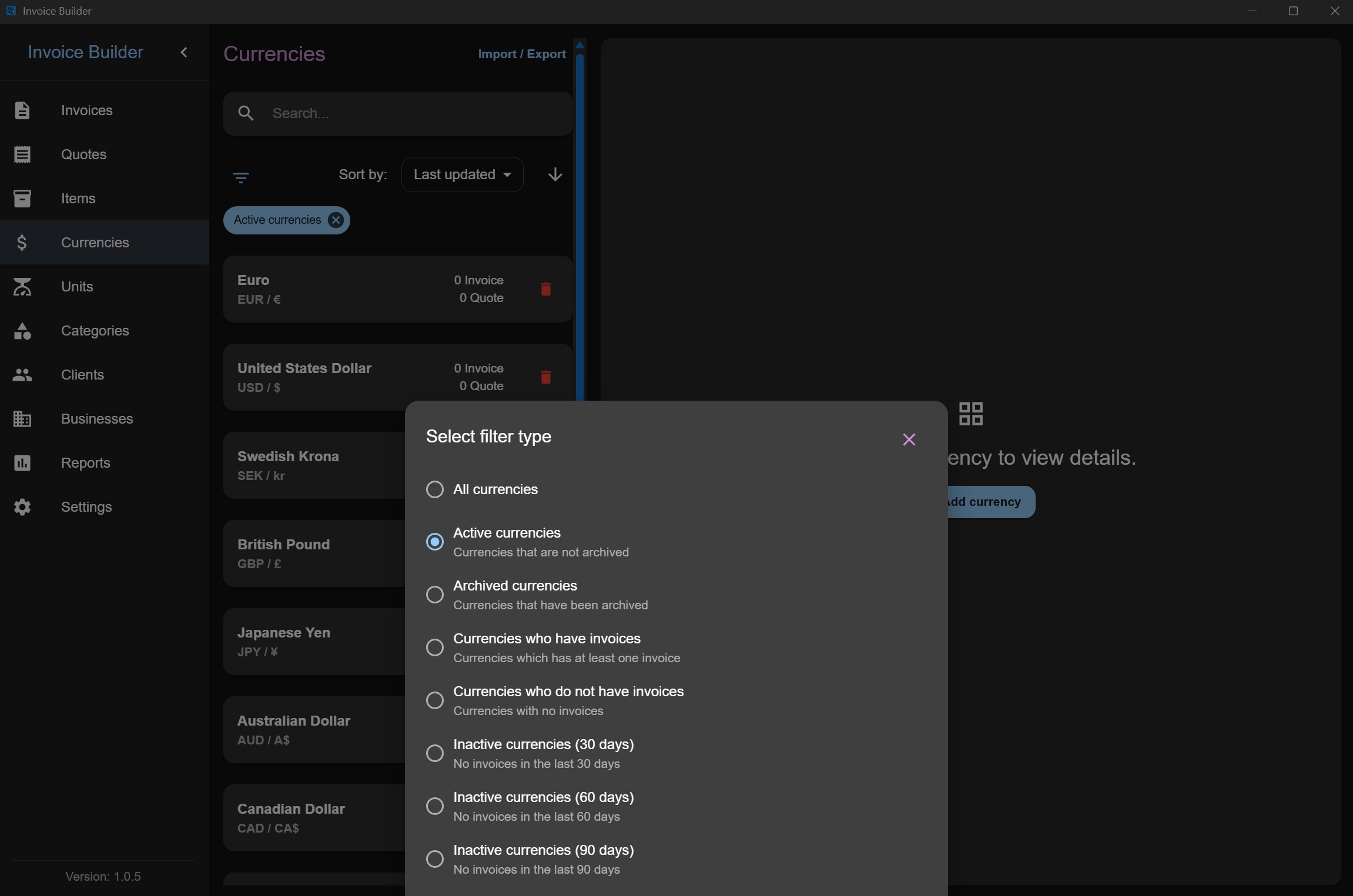Close the Select filter type dialog
Viewport: 1353px width, 896px height.
point(909,439)
